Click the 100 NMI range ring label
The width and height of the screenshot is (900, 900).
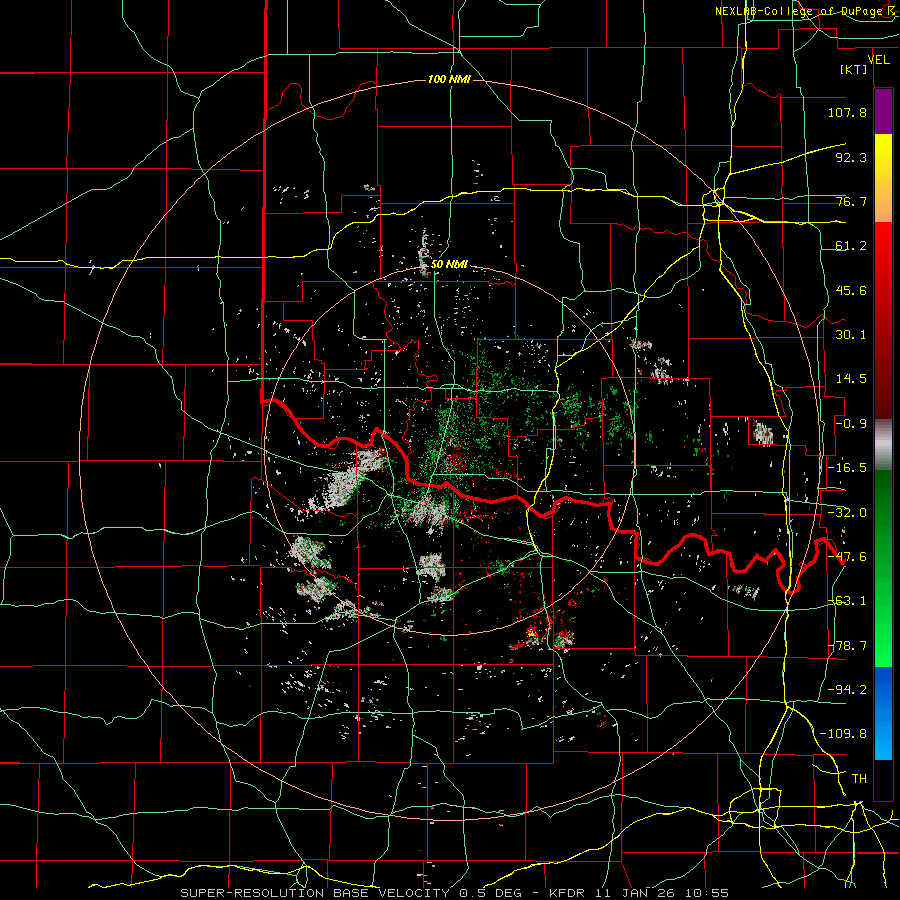pyautogui.click(x=449, y=79)
